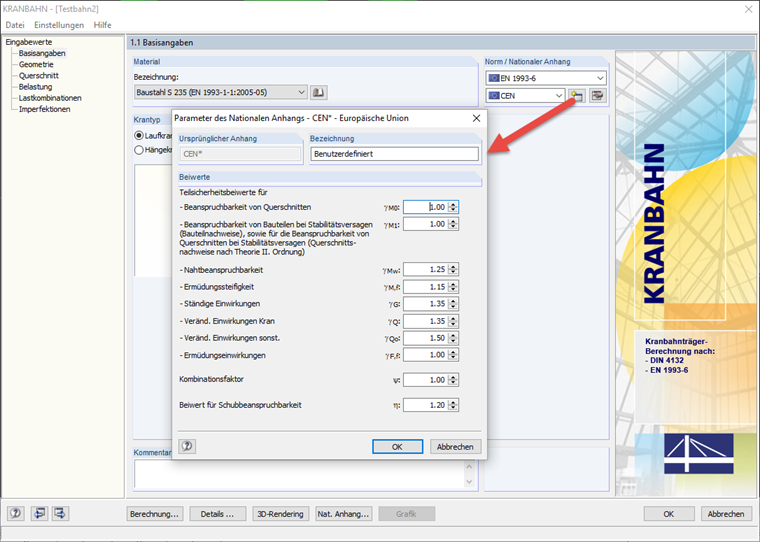The height and width of the screenshot is (542, 760).
Task: Click main window Abbrechen button
Action: click(x=726, y=514)
